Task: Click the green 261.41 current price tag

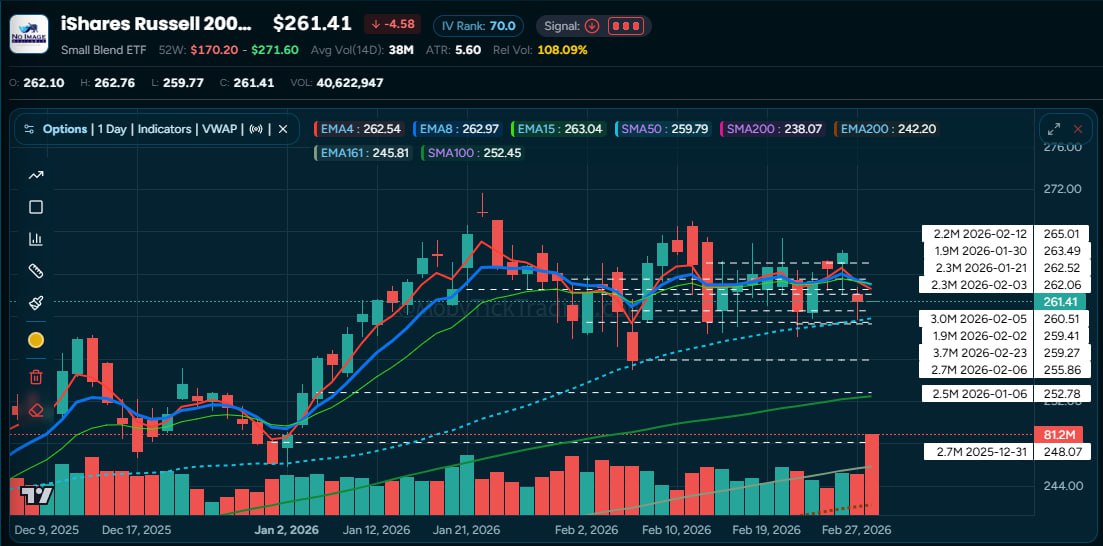Action: [x=1060, y=302]
